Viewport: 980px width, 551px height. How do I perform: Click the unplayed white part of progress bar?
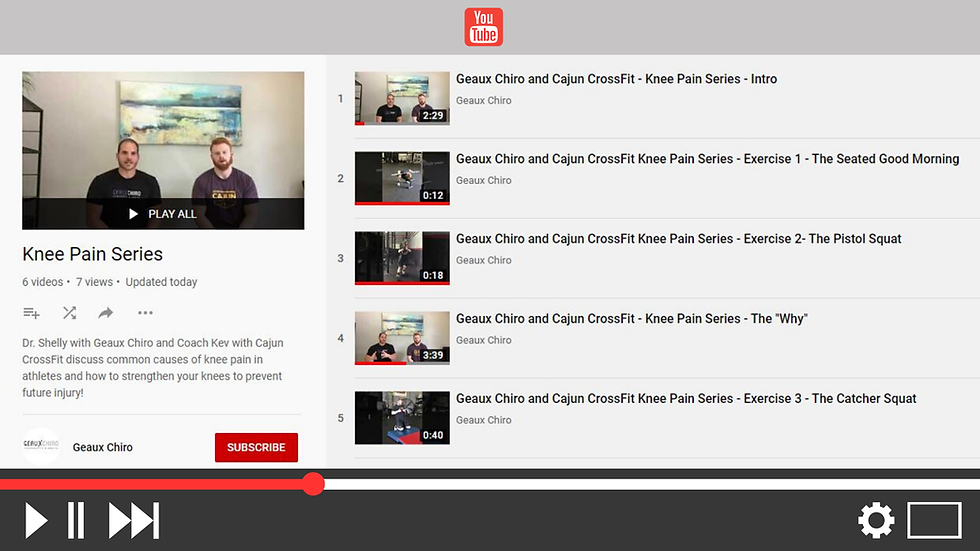coord(652,484)
